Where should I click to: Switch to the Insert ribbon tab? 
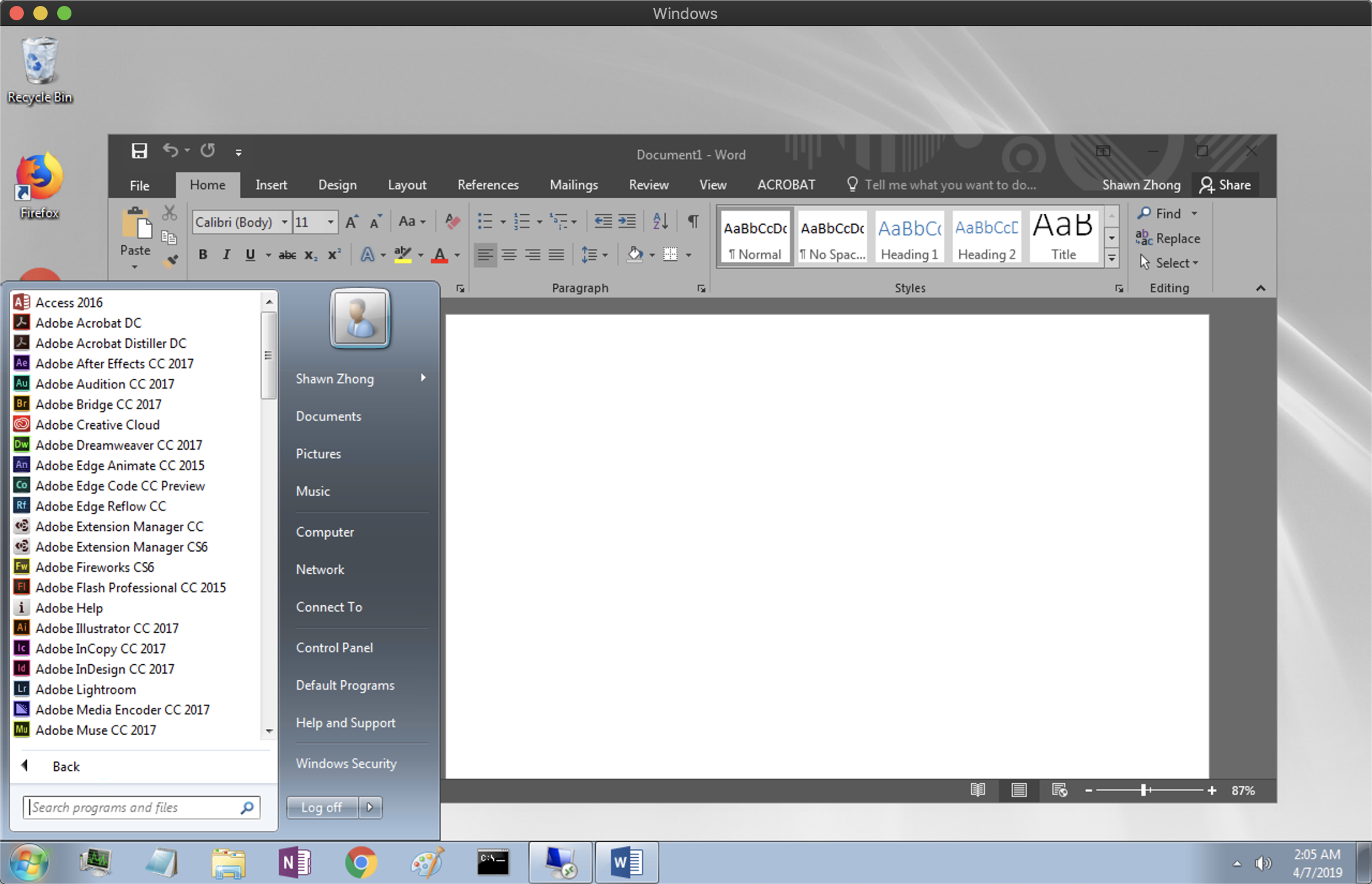[271, 185]
